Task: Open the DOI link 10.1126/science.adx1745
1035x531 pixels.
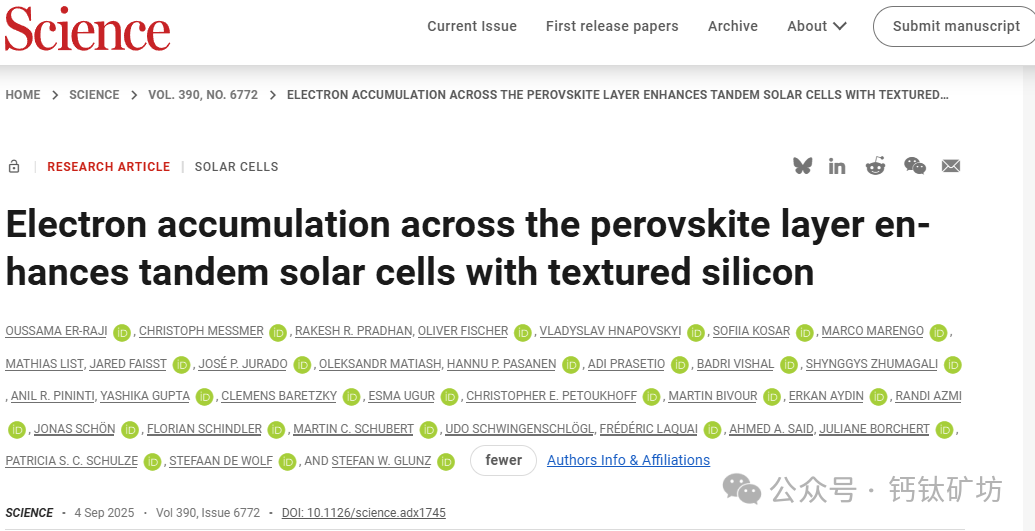Action: 363,513
